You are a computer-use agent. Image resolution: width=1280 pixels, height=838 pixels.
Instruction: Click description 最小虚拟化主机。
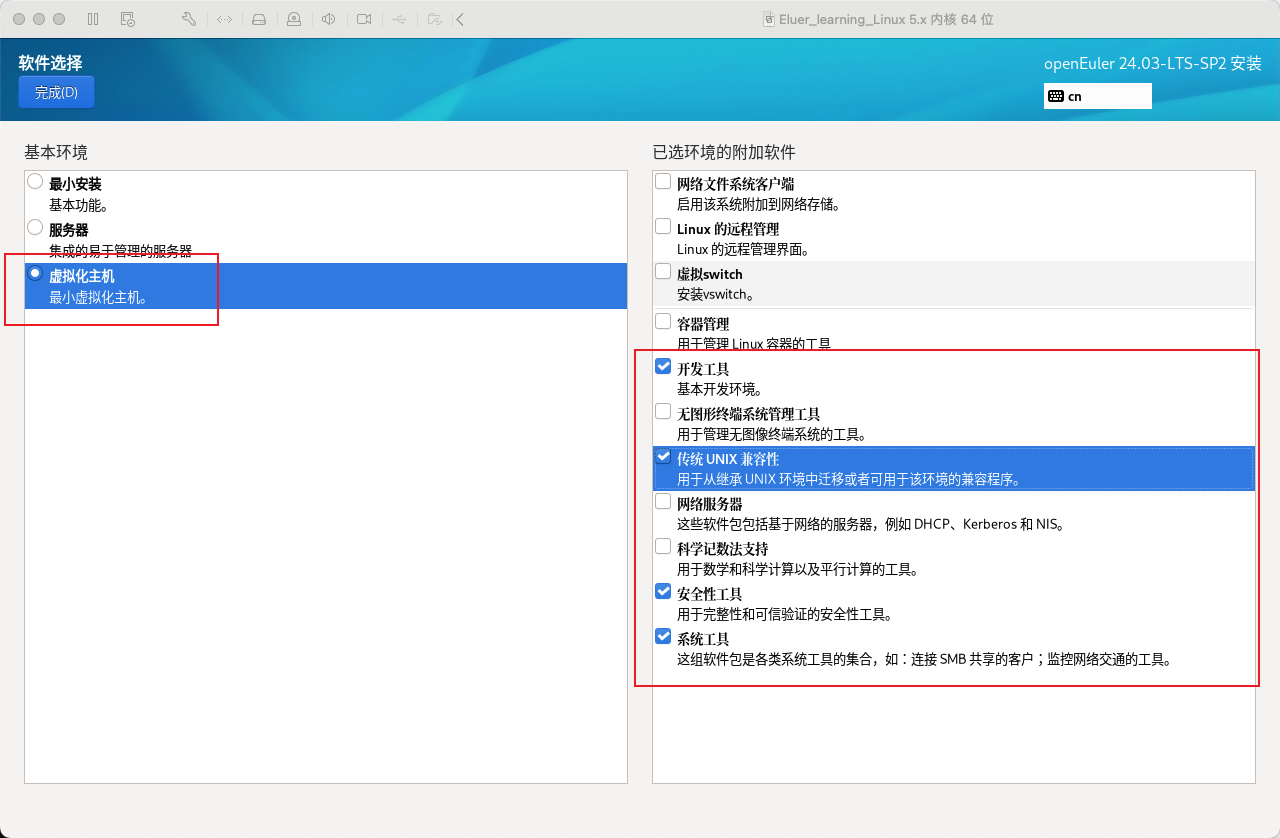point(99,297)
